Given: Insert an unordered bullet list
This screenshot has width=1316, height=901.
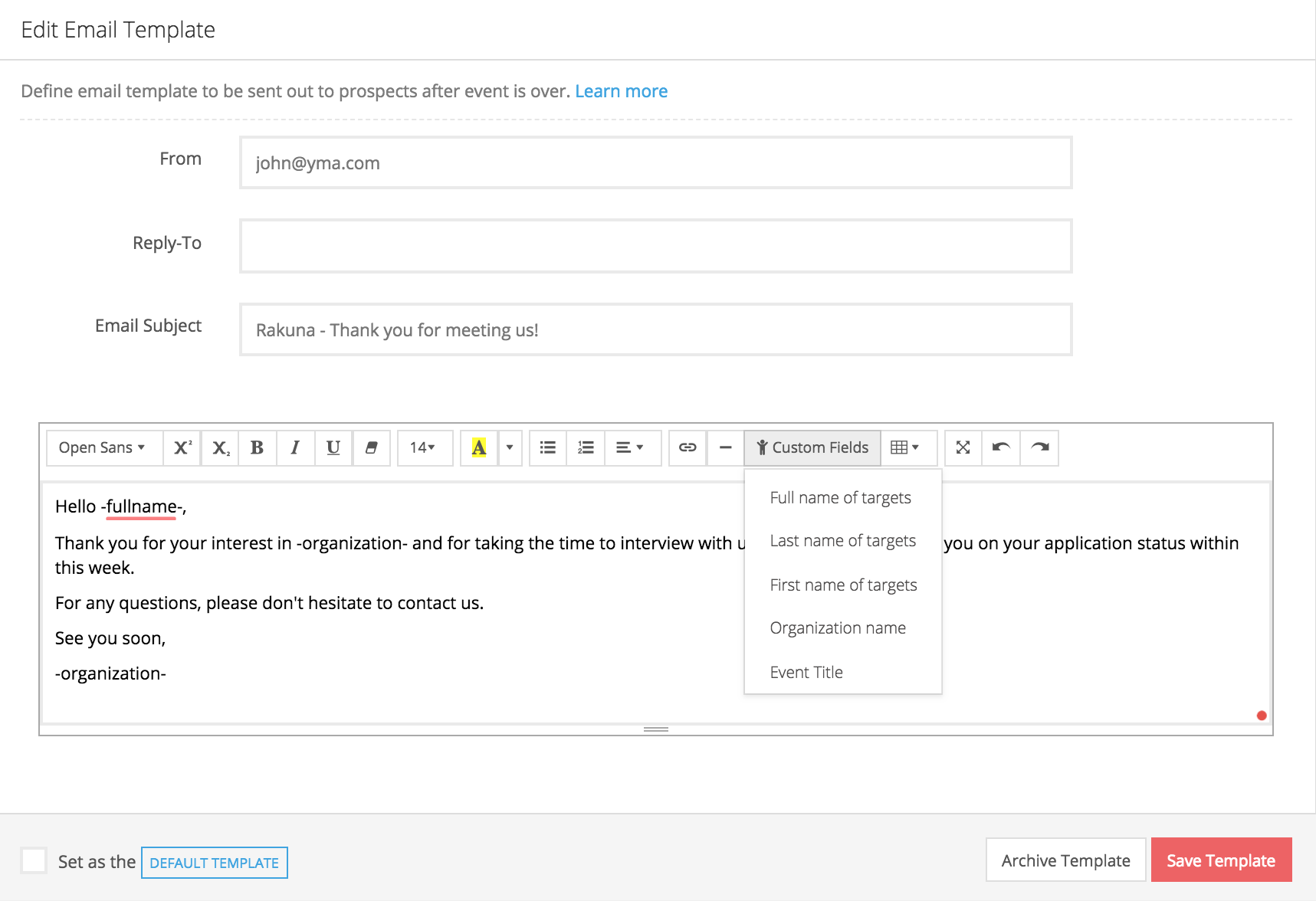Looking at the screenshot, I should tap(547, 447).
